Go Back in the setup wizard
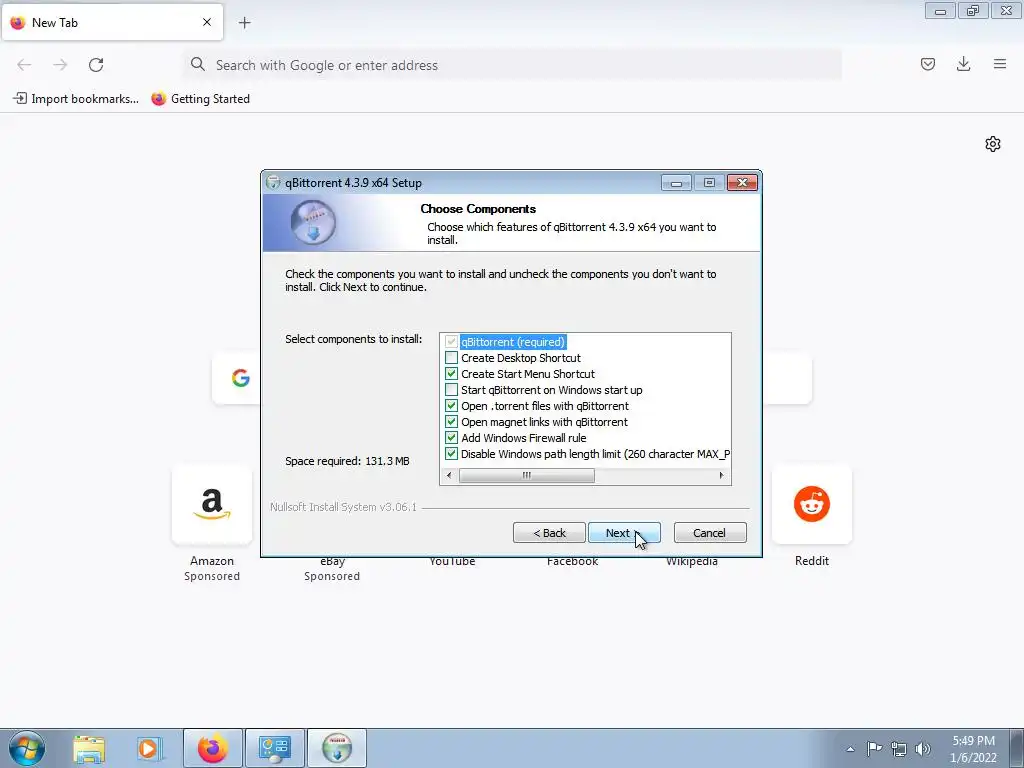The height and width of the screenshot is (768, 1024). [549, 533]
